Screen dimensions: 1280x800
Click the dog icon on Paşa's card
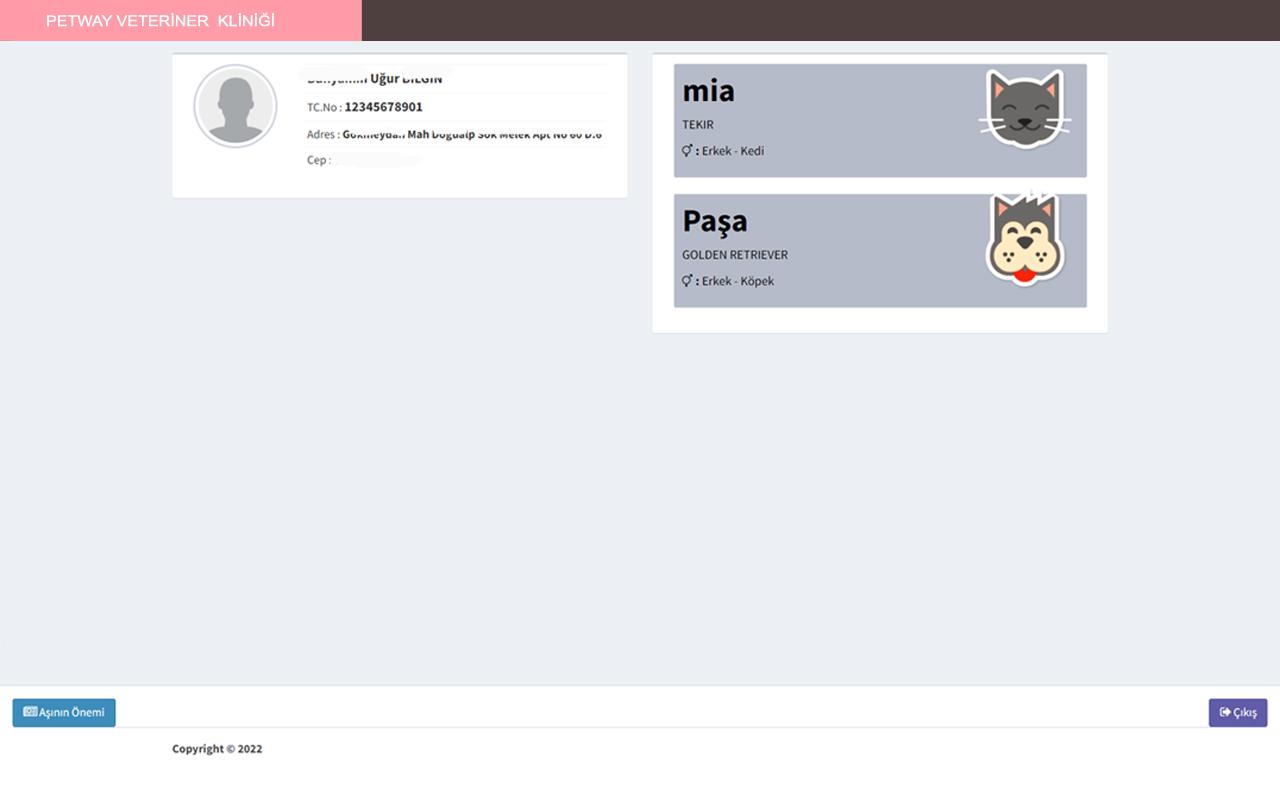pyautogui.click(x=1025, y=238)
